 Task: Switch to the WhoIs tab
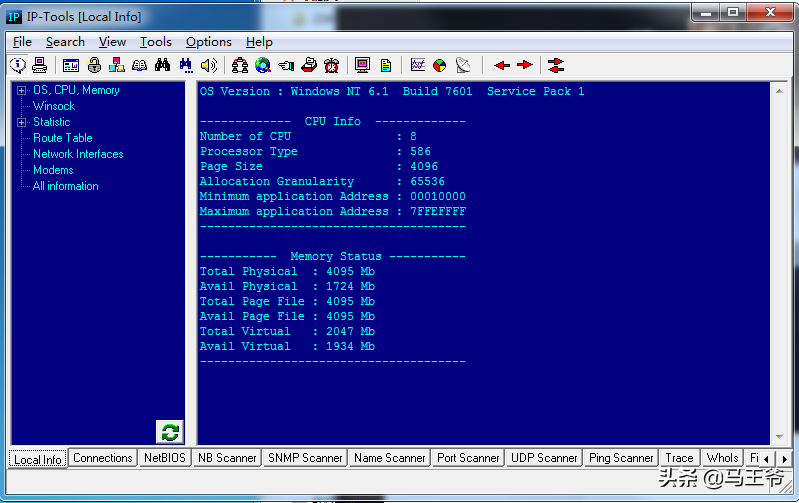pos(722,458)
